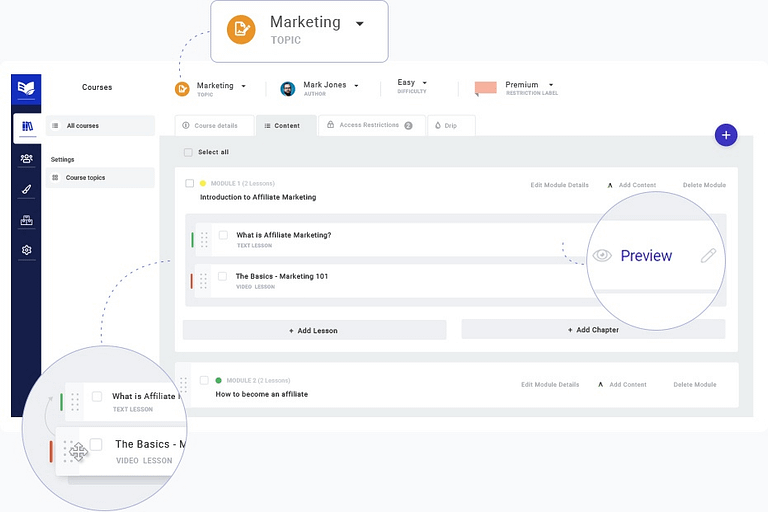Check the Select all checkbox

pyautogui.click(x=188, y=152)
